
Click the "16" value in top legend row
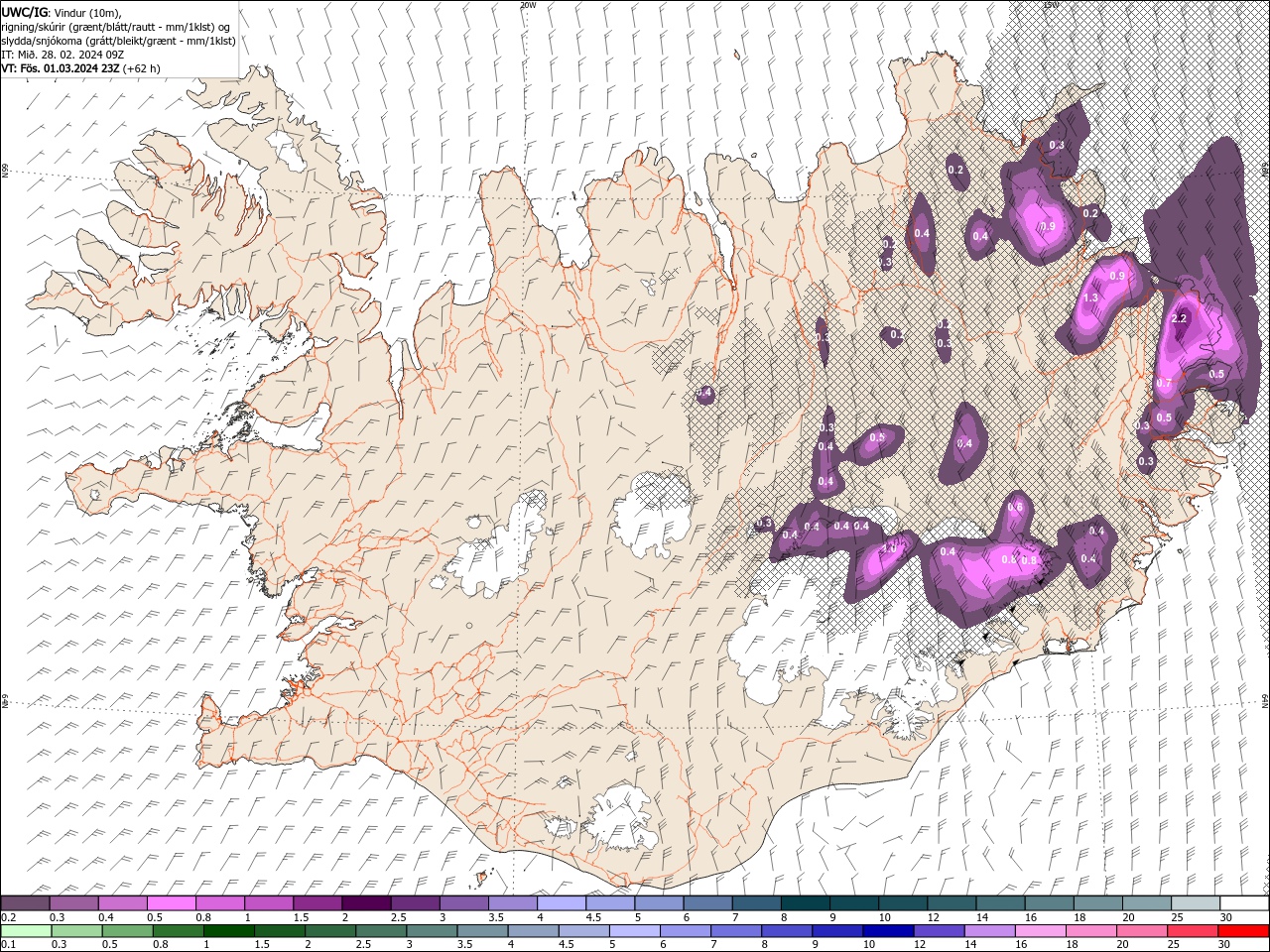coord(1032,917)
